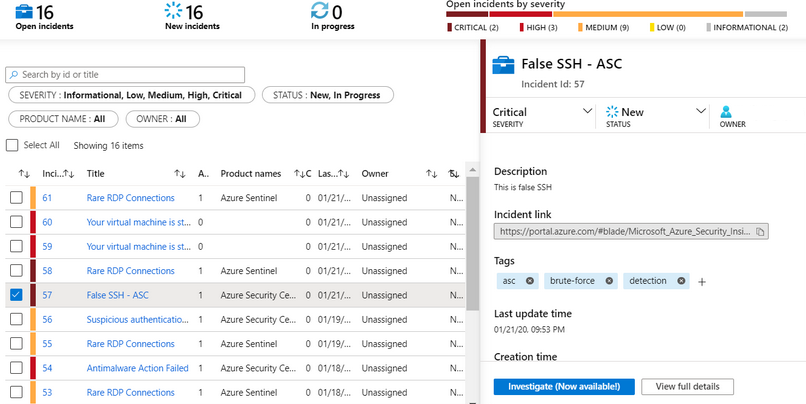The height and width of the screenshot is (404, 806).
Task: Click the Product names column header
Action: (251, 174)
